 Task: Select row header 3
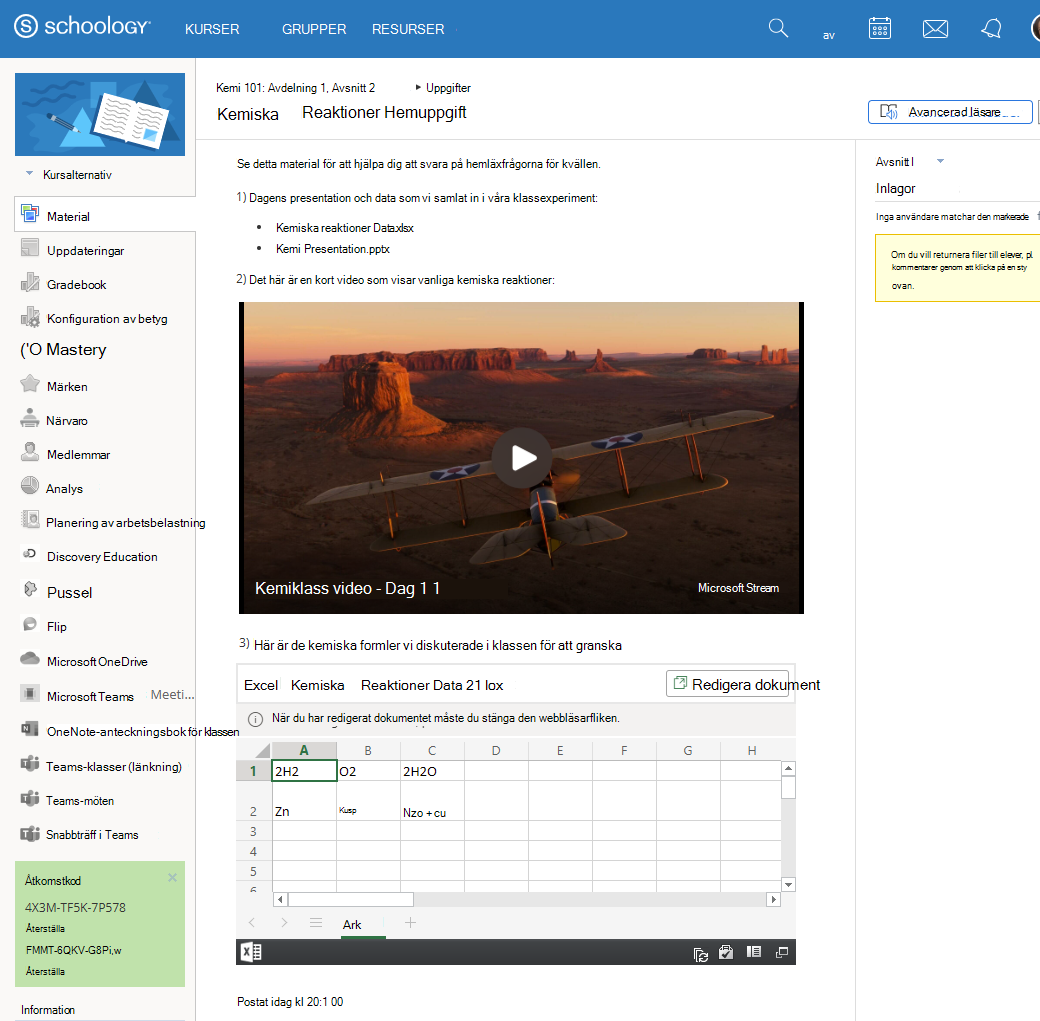pyautogui.click(x=253, y=831)
